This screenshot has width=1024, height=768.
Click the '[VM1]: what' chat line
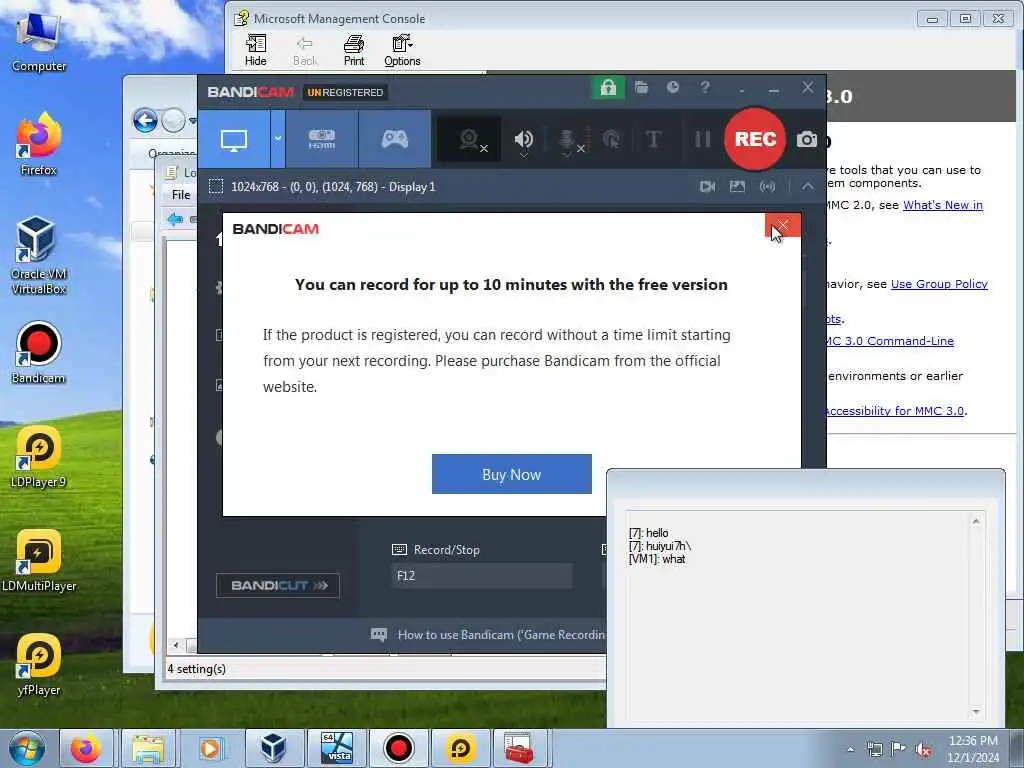point(656,559)
